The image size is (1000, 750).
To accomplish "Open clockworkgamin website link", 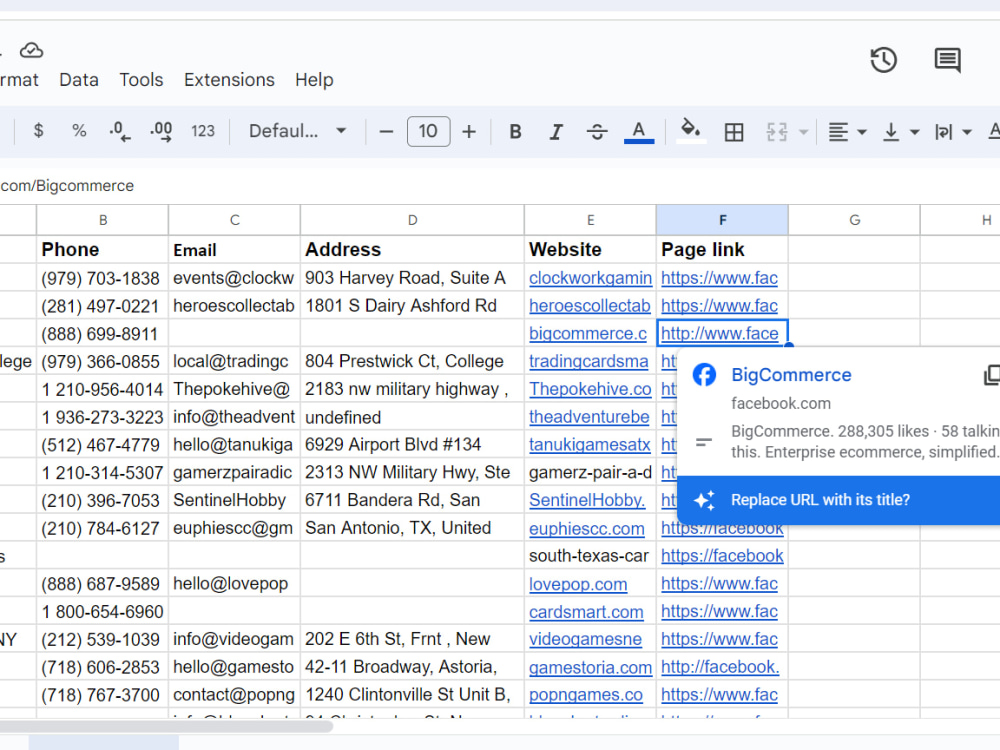I will [591, 278].
